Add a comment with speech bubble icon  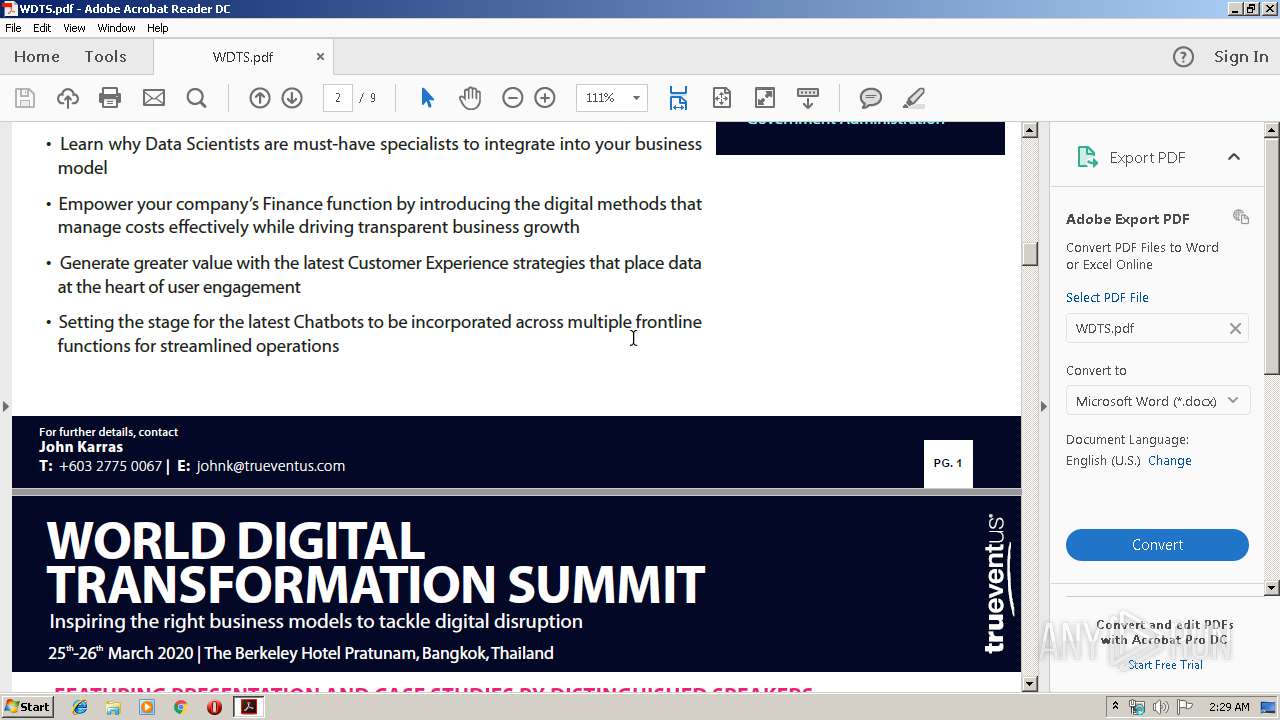point(871,98)
